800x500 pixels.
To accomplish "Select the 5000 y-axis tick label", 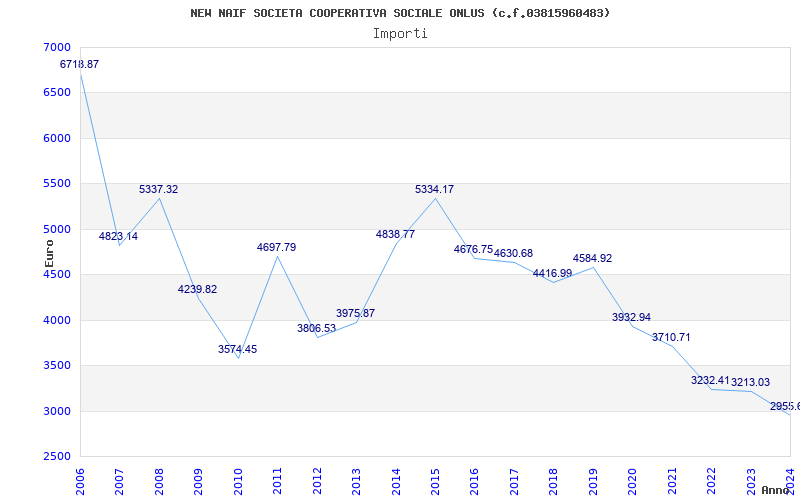I will point(58,229).
